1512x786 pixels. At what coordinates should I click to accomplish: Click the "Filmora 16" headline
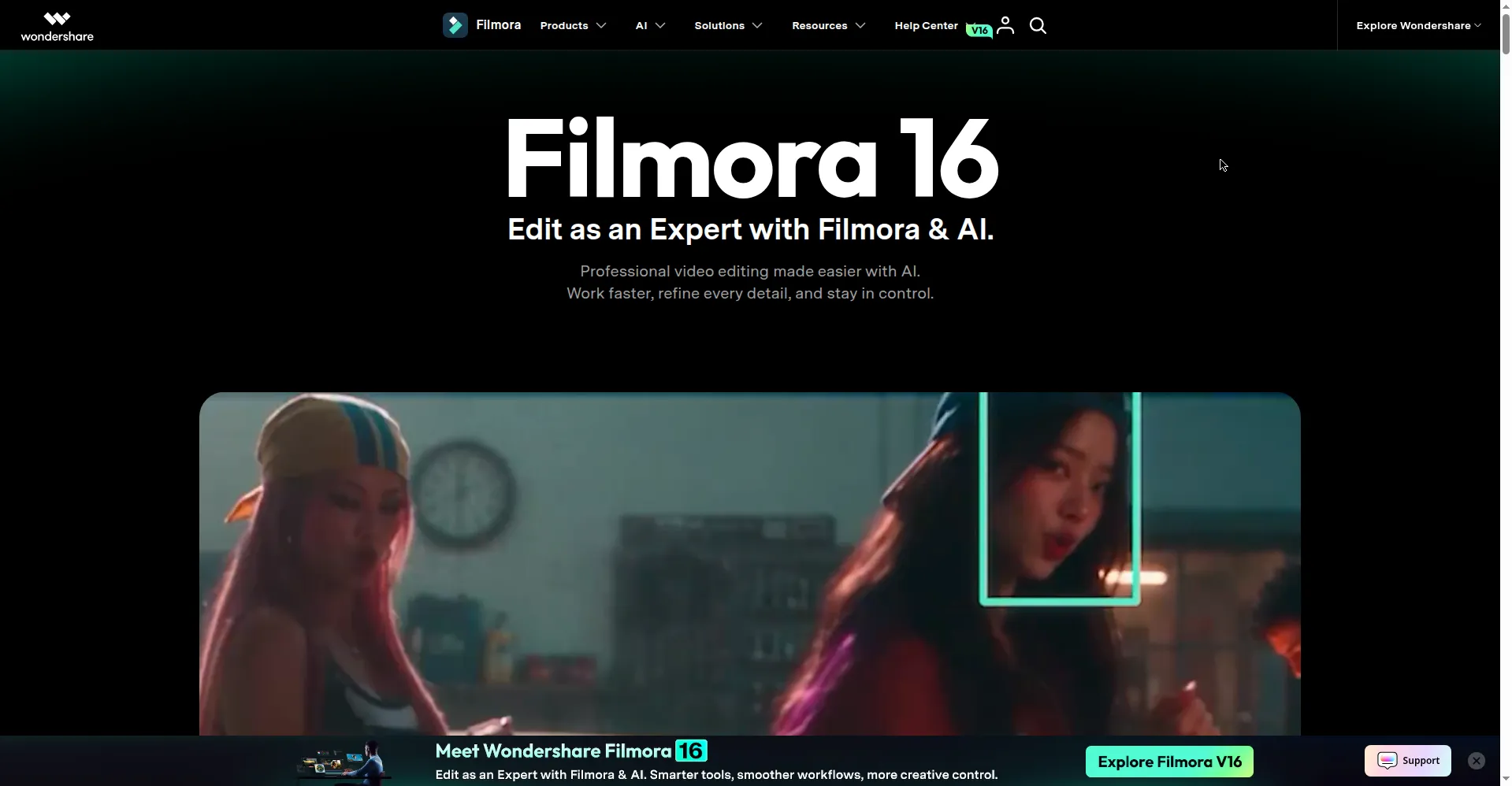pos(752,158)
